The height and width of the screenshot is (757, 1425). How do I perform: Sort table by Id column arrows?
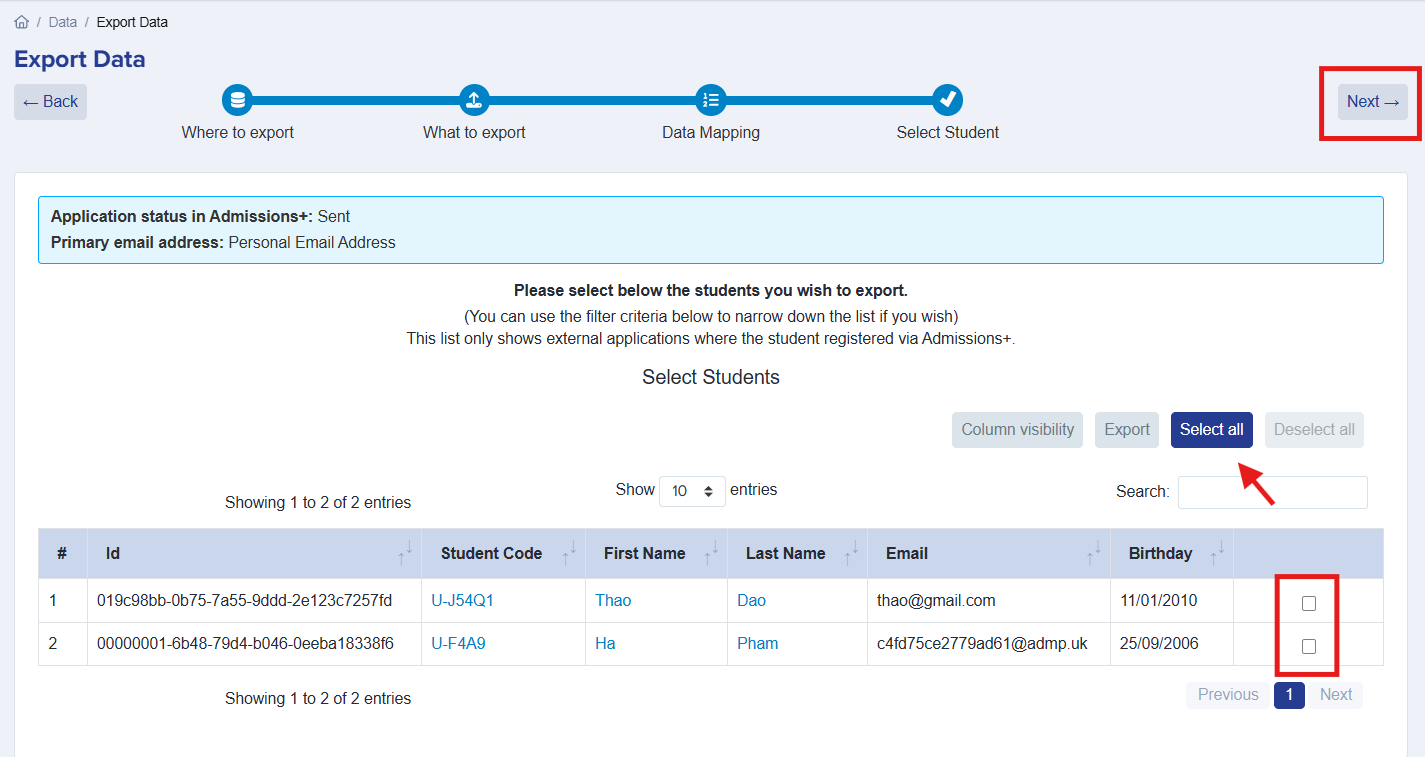pyautogui.click(x=405, y=553)
